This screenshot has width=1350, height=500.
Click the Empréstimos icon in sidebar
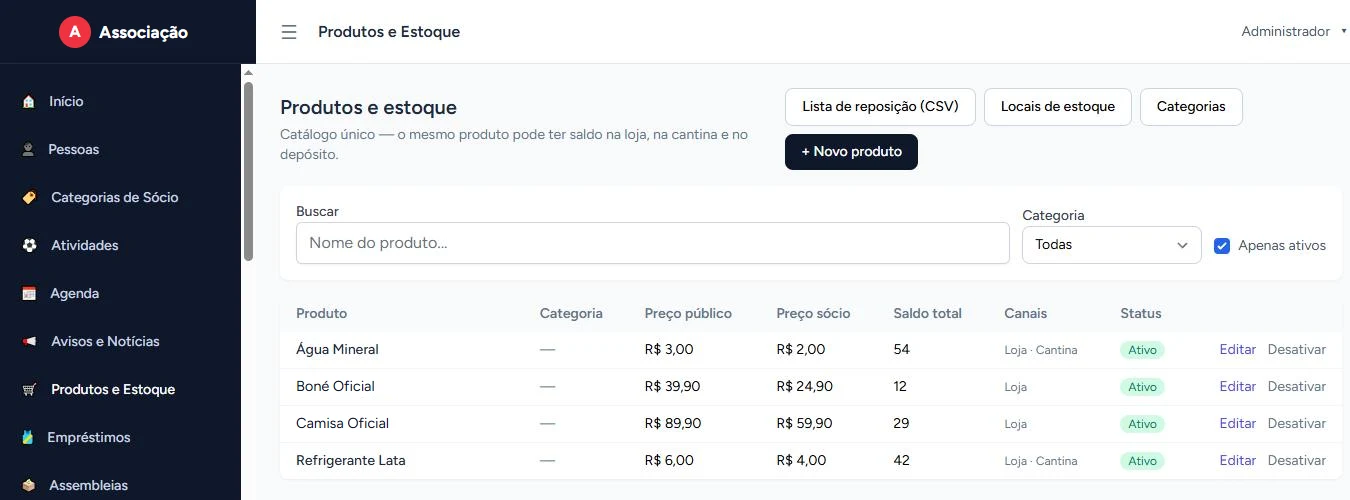(28, 438)
